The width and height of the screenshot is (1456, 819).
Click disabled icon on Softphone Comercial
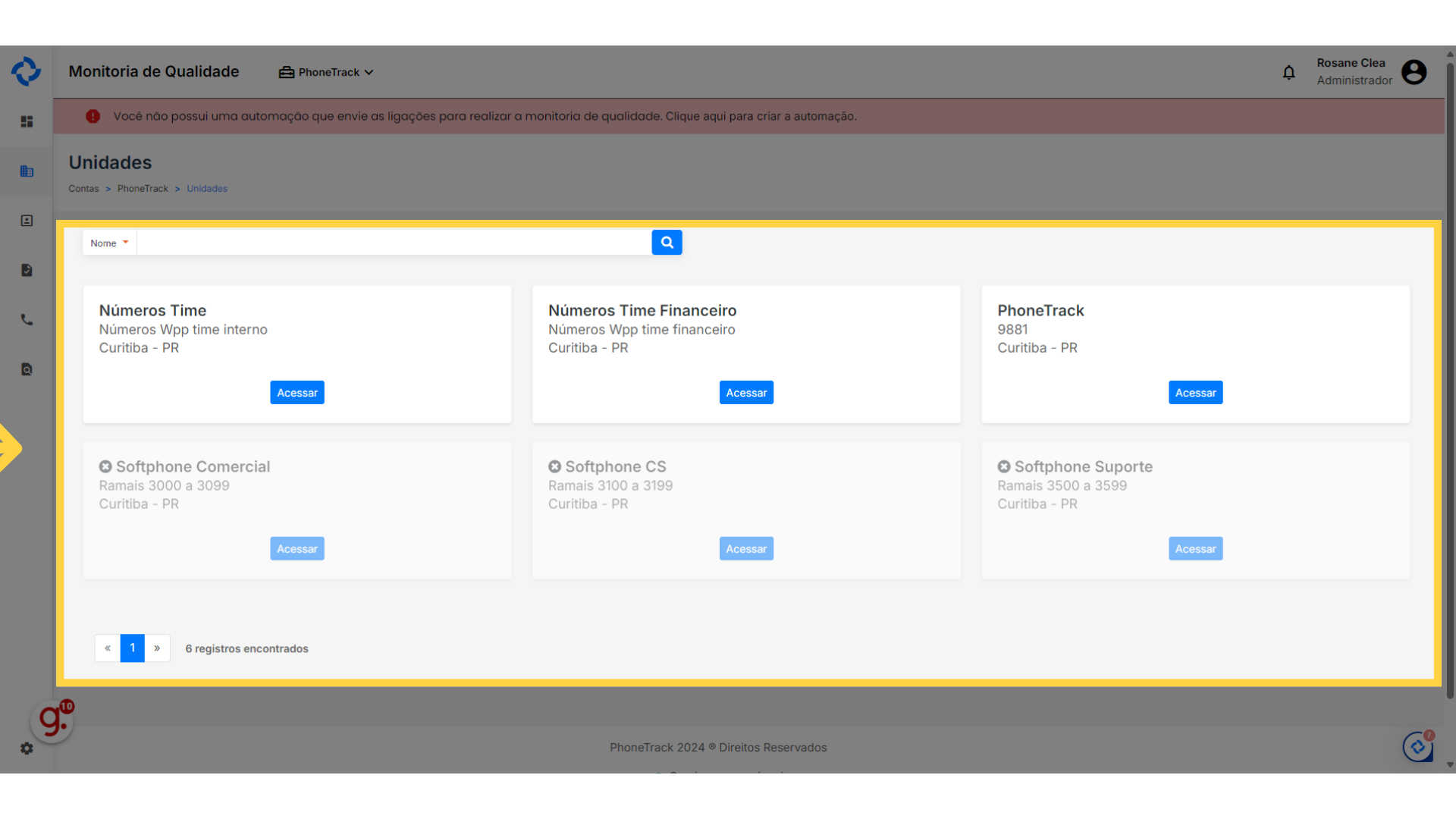(105, 466)
